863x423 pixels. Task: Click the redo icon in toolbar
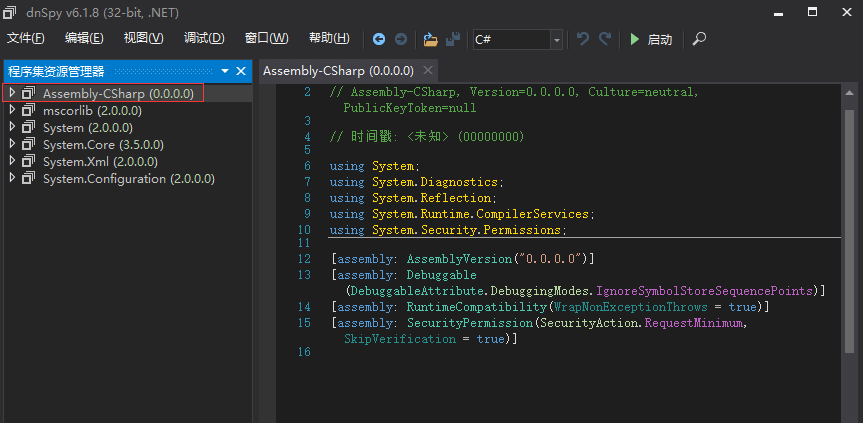click(x=605, y=39)
